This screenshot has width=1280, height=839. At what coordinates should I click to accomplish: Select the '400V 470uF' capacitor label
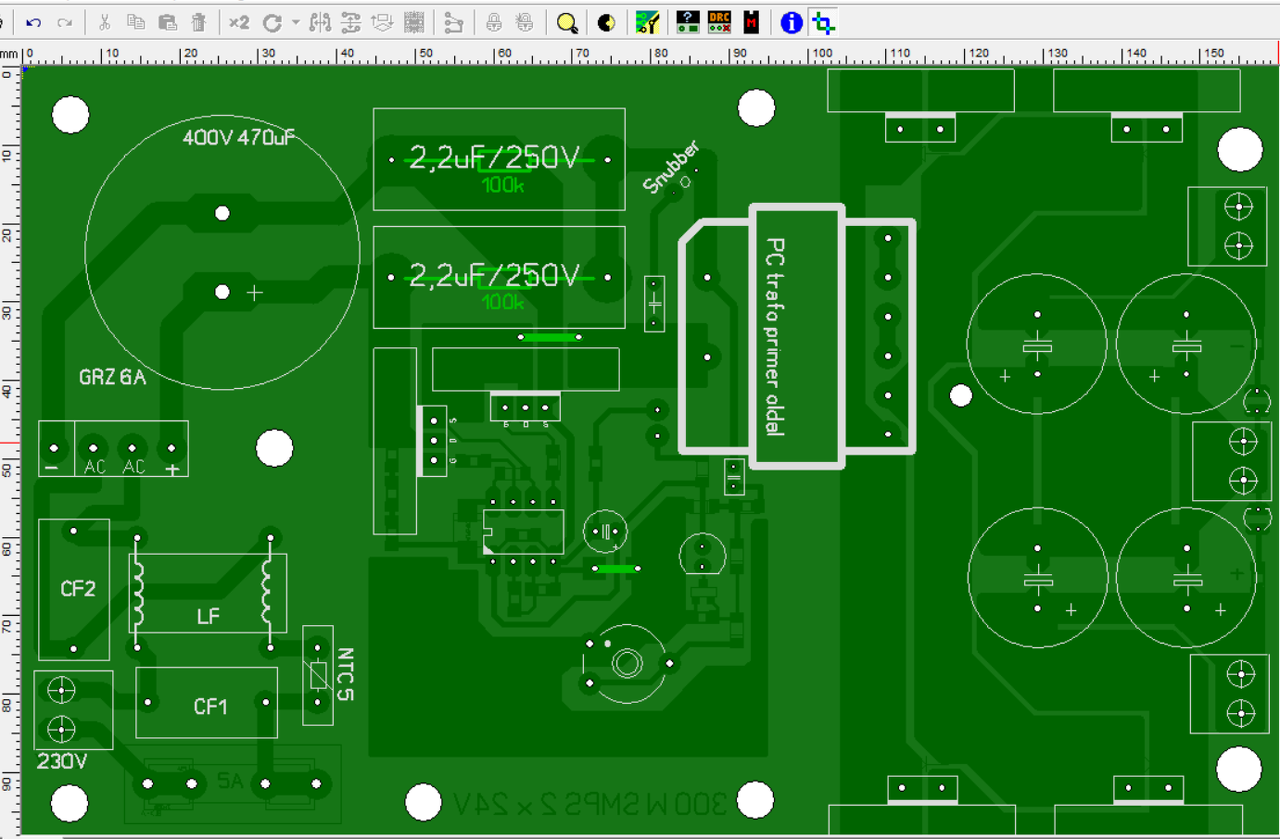point(239,139)
